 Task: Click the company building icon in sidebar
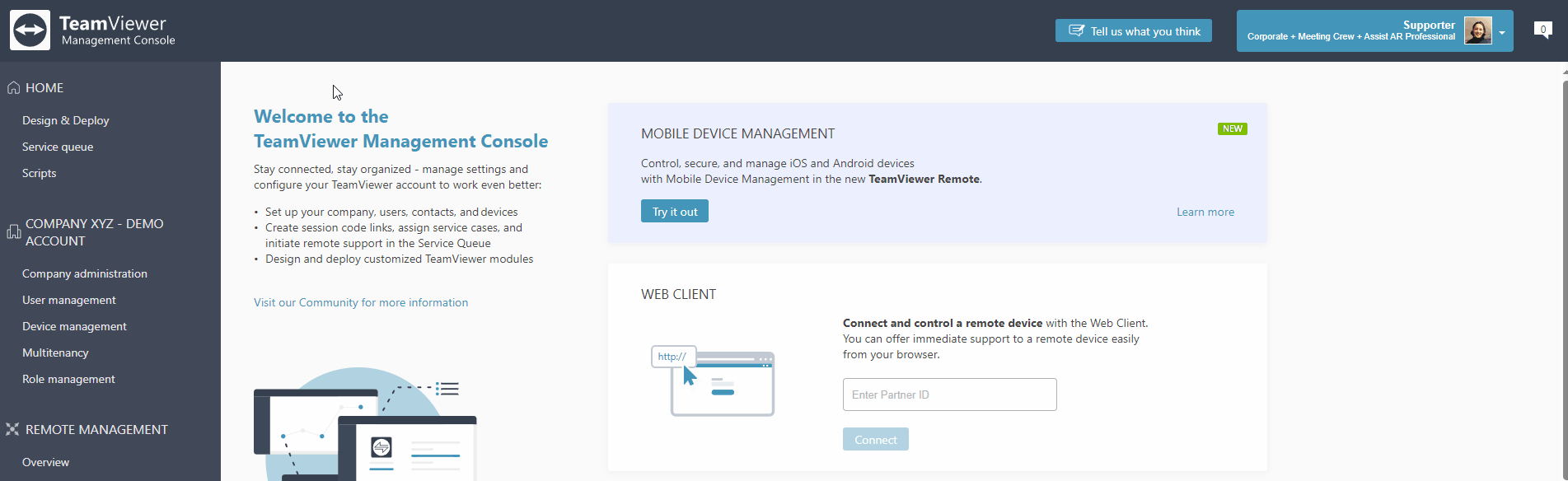pyautogui.click(x=13, y=232)
